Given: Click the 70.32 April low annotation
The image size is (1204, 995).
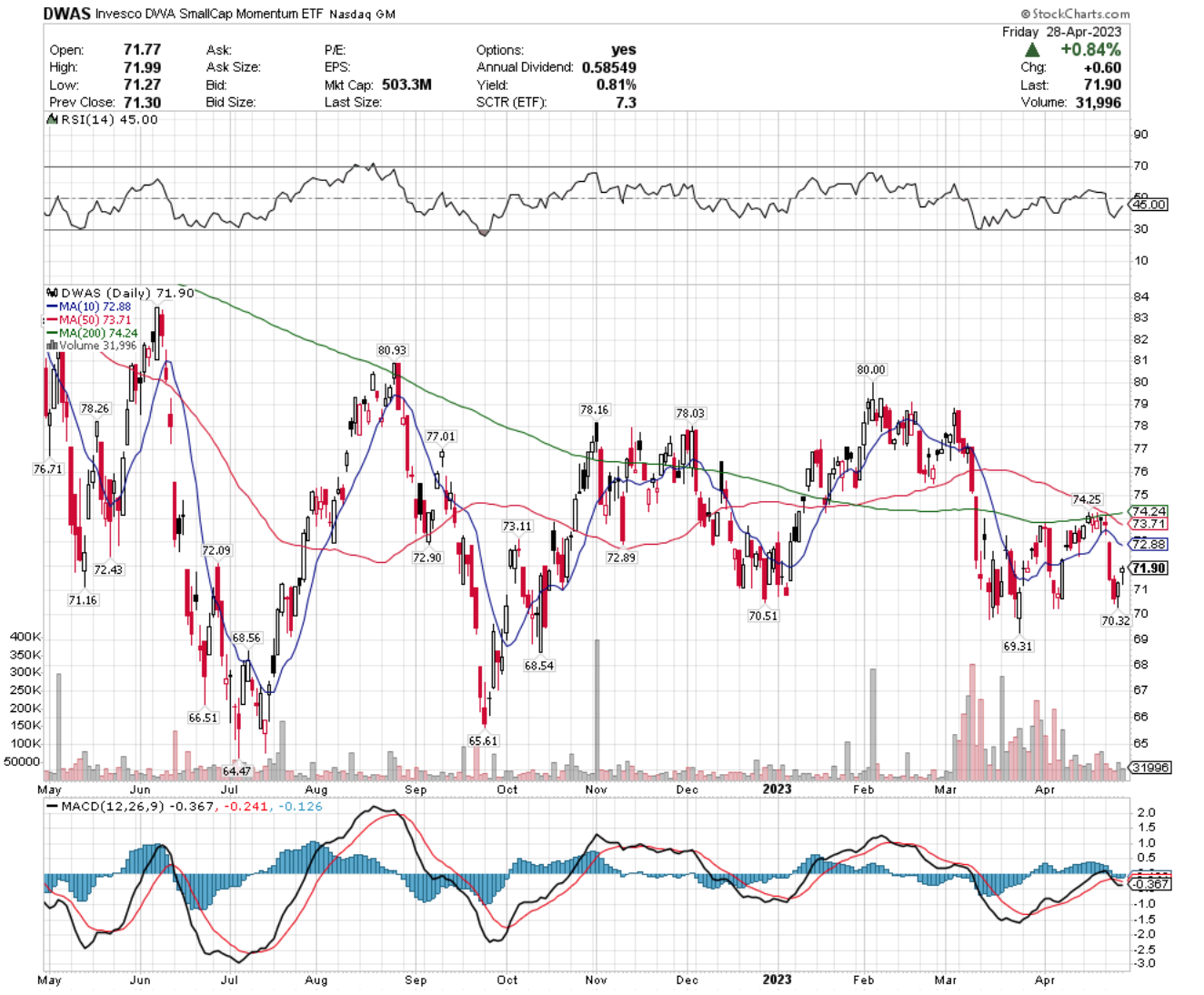Looking at the screenshot, I should pos(1116,620).
